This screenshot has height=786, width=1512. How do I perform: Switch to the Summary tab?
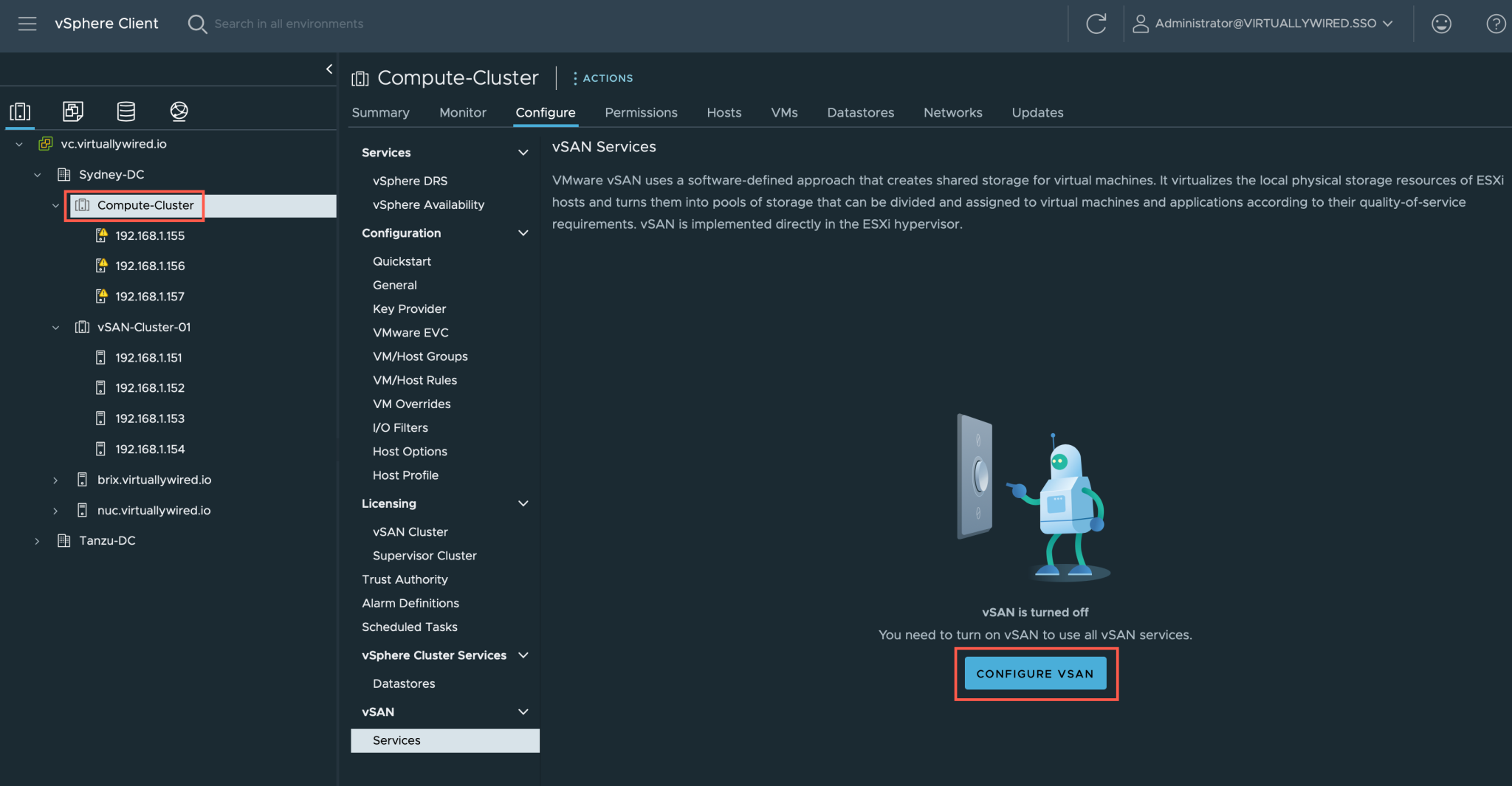click(x=380, y=113)
